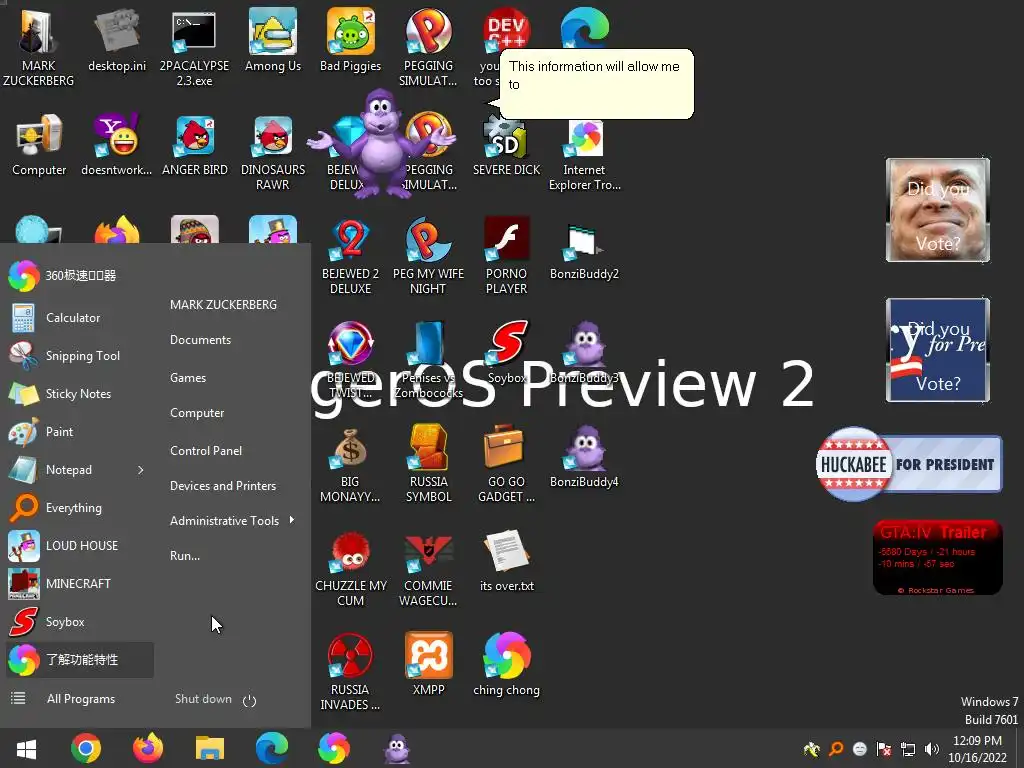Open the BIG MONAYY money bag icon
This screenshot has height=768, width=1024.
(351, 464)
